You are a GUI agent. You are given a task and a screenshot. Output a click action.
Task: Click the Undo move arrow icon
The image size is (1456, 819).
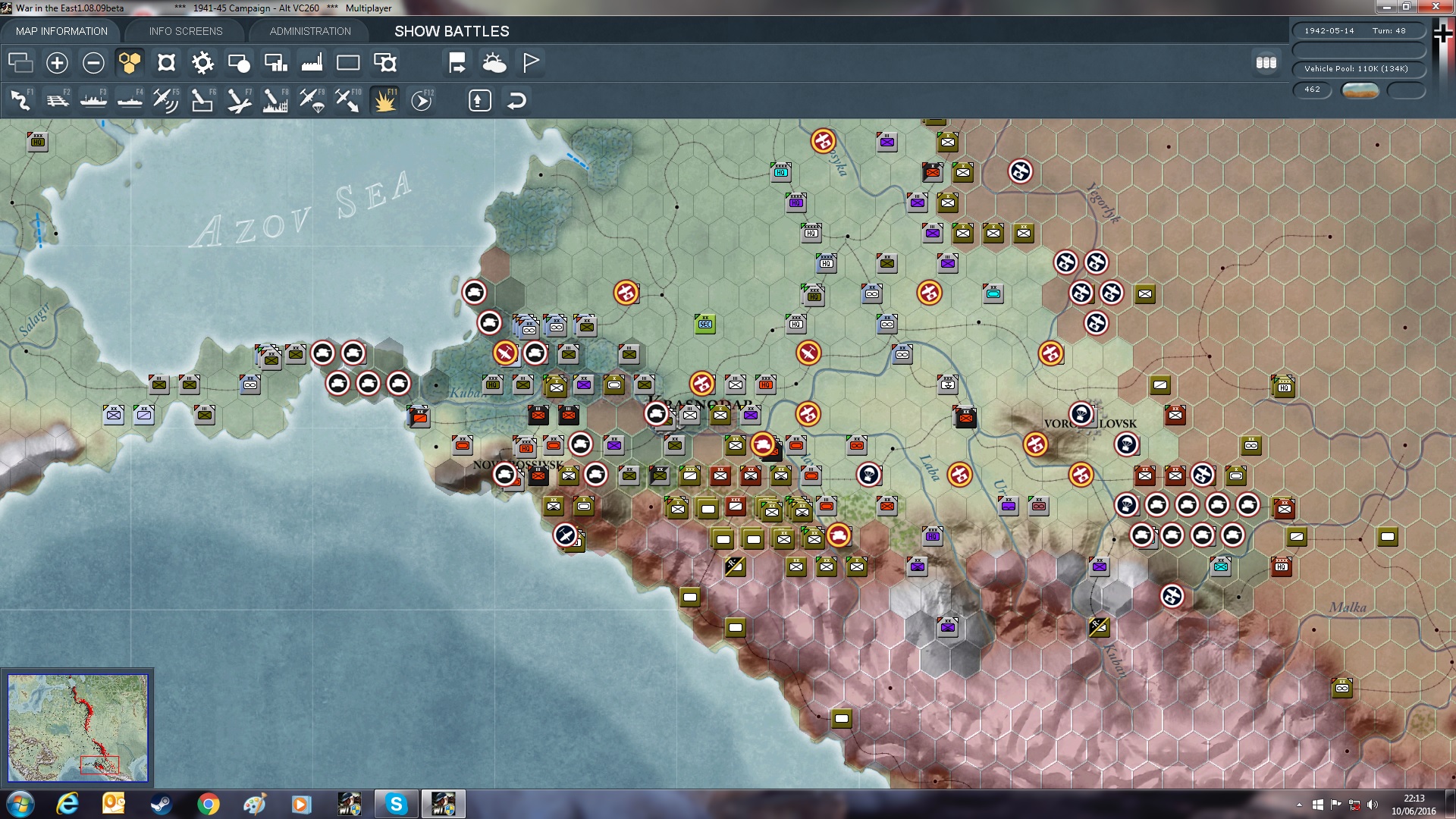pyautogui.click(x=516, y=100)
